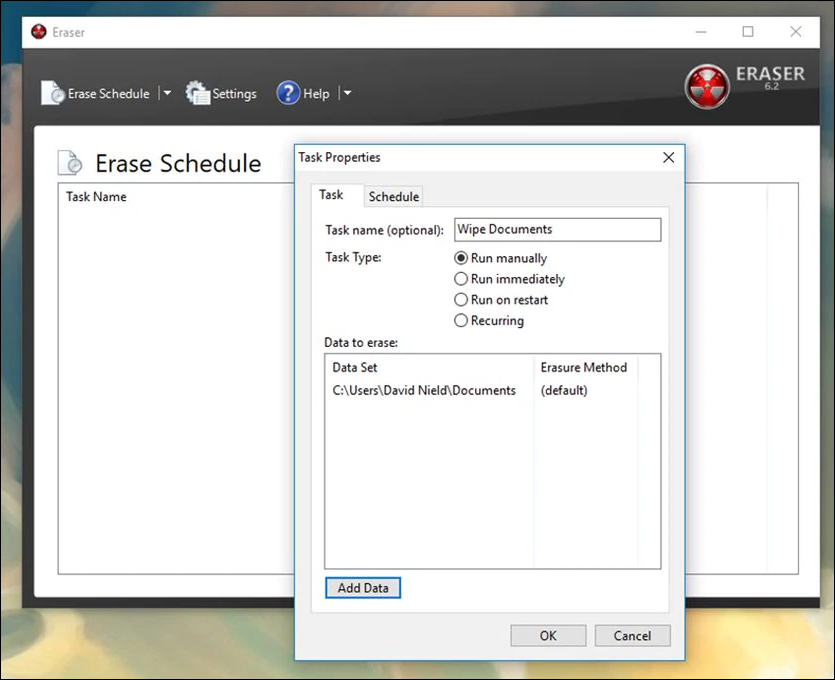
Task: Expand the Erase Schedule dropdown arrow
Action: (x=167, y=93)
